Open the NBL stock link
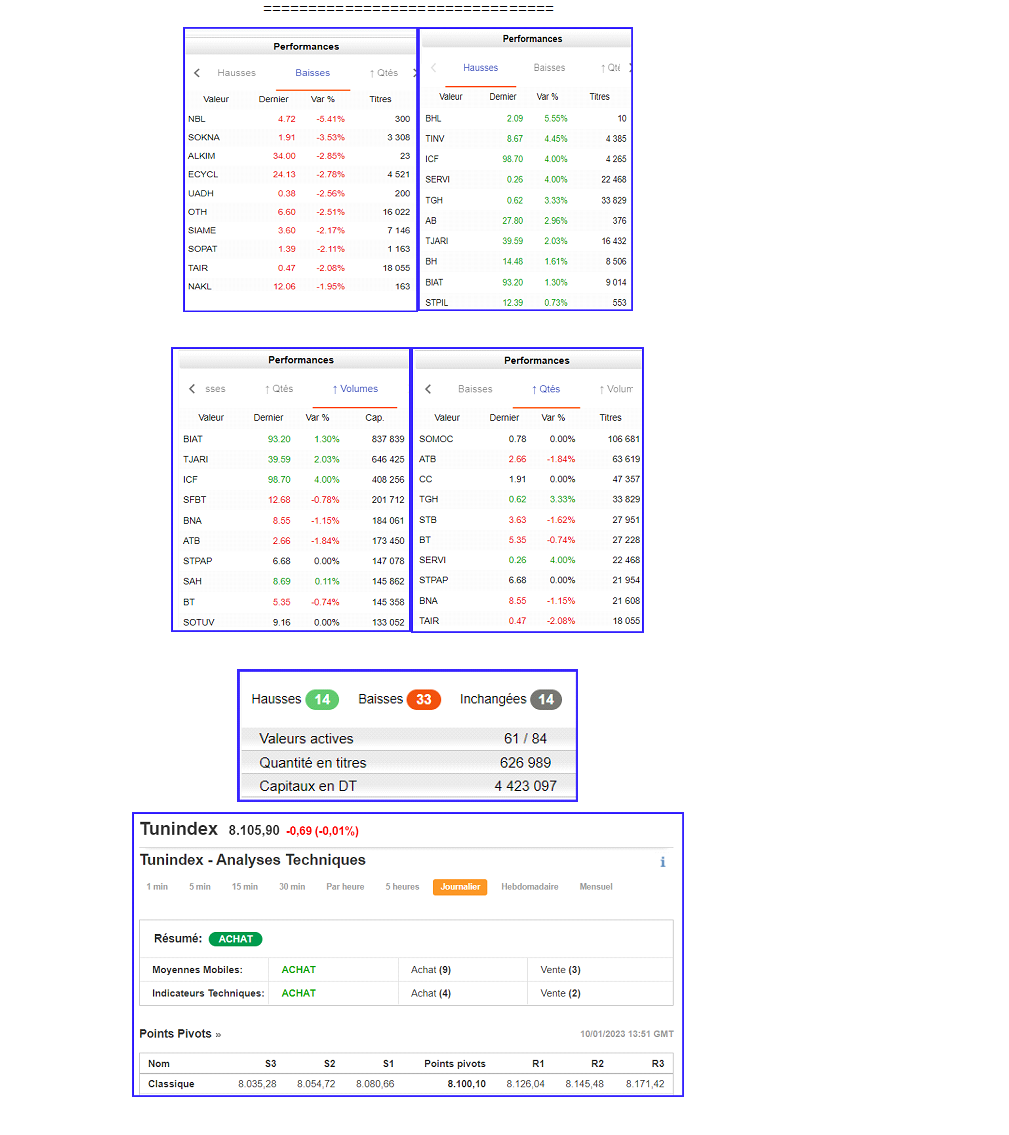Image resolution: width=1009 pixels, height=1135 pixels. click(196, 119)
